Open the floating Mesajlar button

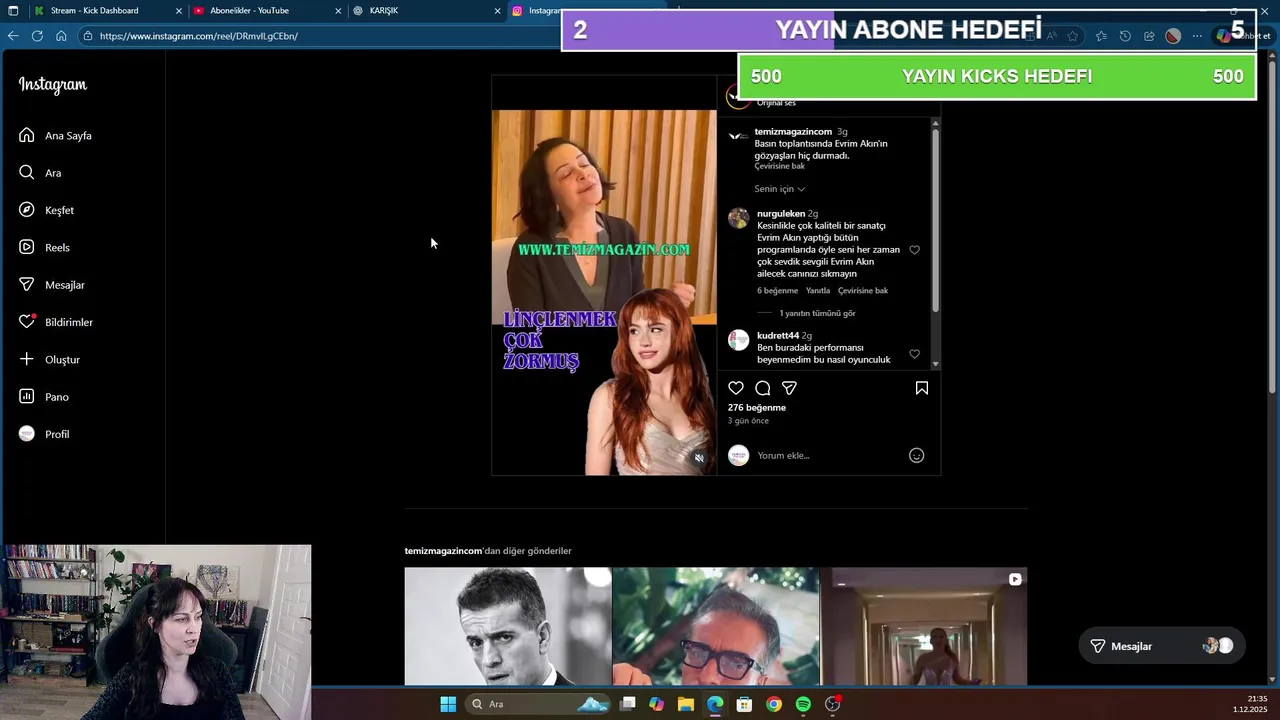coord(1161,646)
